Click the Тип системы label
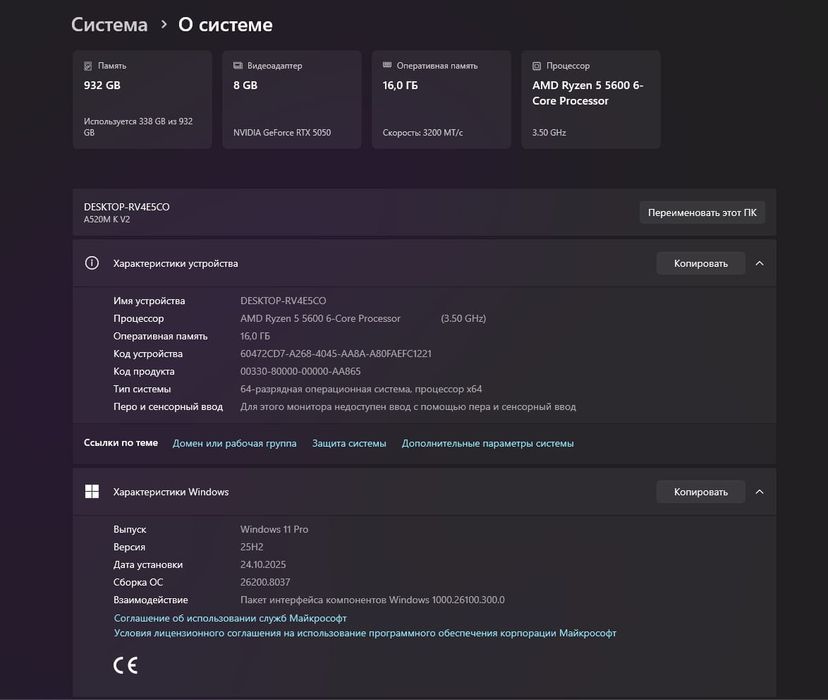The width and height of the screenshot is (828, 700). (142, 389)
